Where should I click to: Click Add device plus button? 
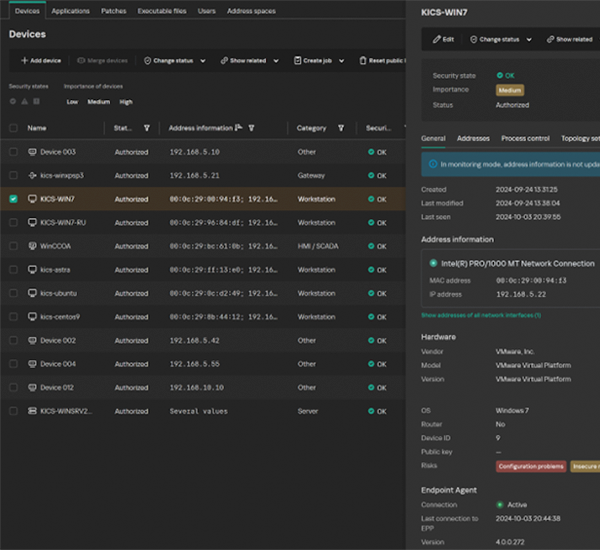point(41,60)
